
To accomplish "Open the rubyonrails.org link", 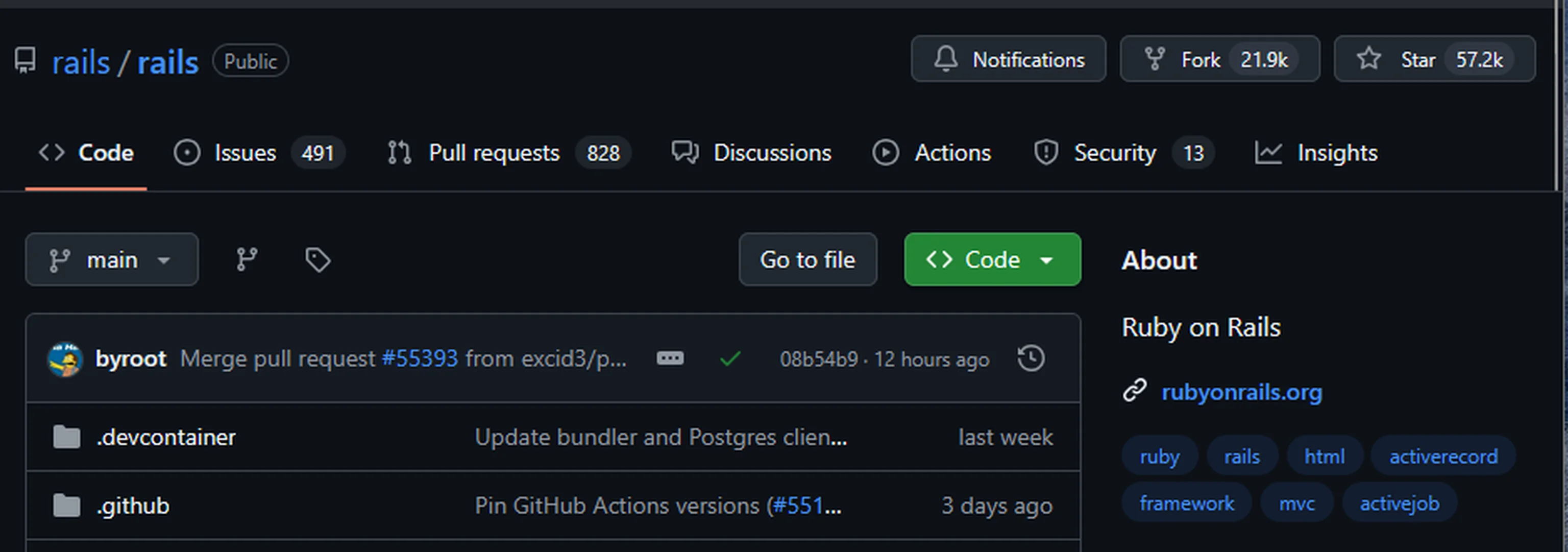I will pos(1241,392).
